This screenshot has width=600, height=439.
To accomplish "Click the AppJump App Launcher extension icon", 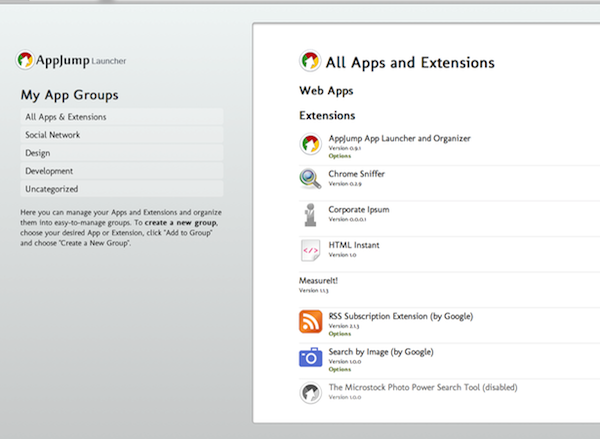I will click(x=311, y=145).
